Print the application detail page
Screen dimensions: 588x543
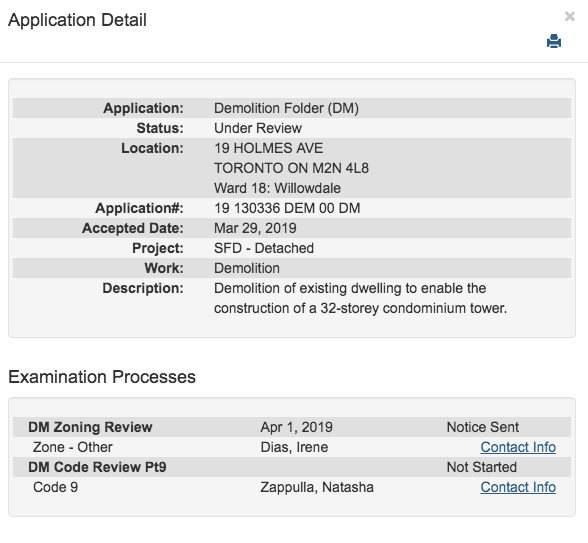click(554, 41)
